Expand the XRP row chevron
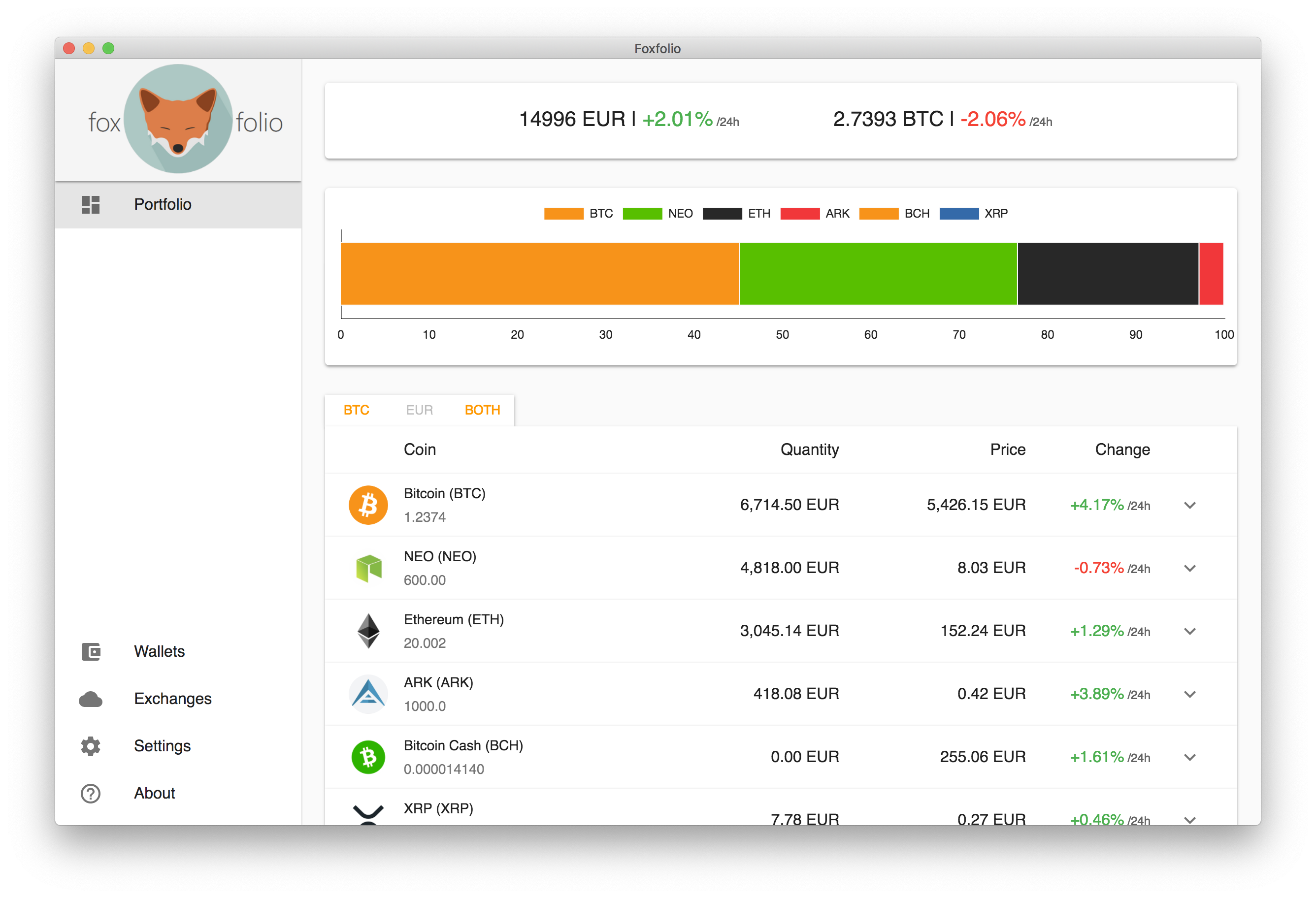The height and width of the screenshot is (898, 1316). pyautogui.click(x=1190, y=819)
